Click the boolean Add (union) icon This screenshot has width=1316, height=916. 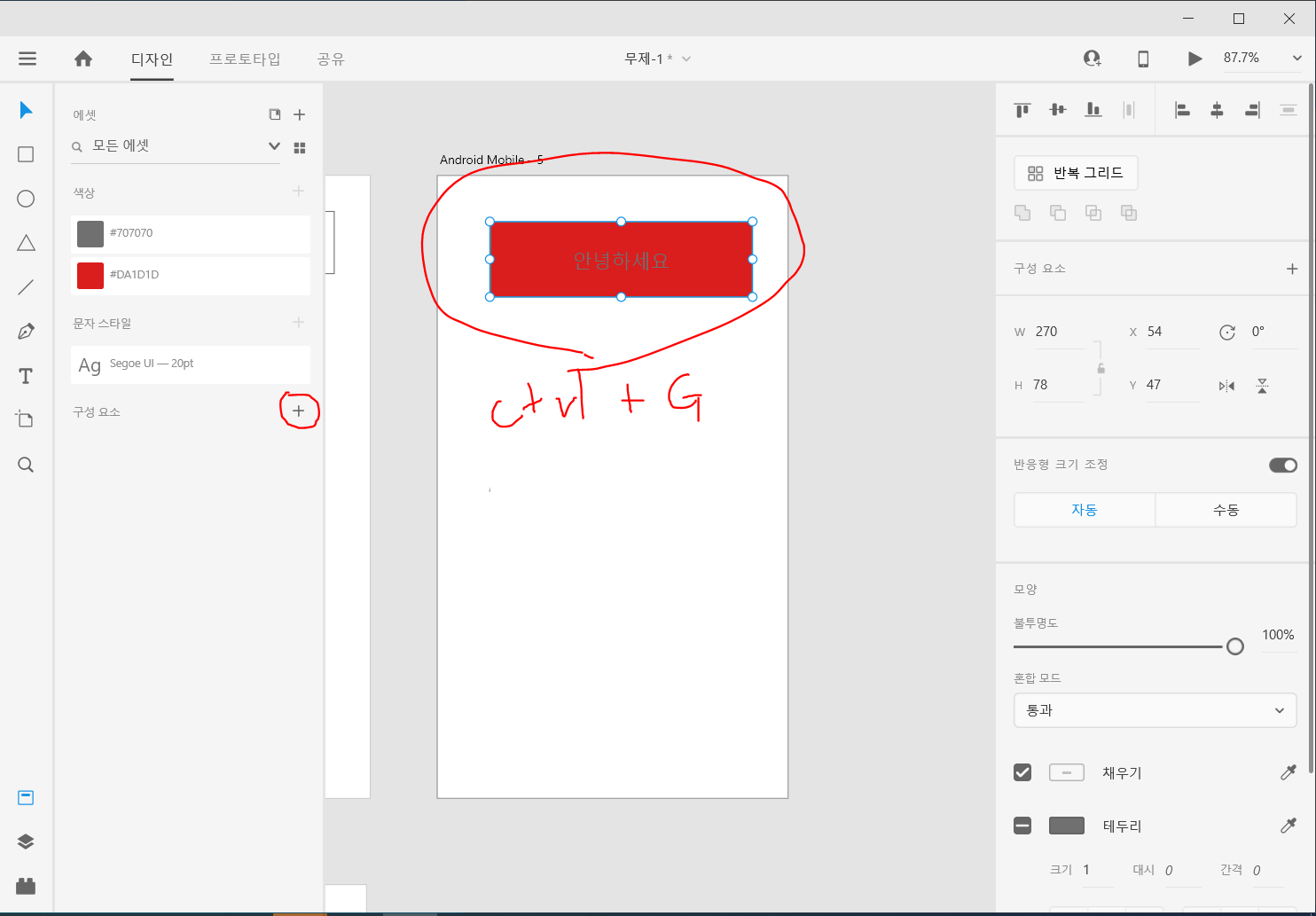point(1022,213)
